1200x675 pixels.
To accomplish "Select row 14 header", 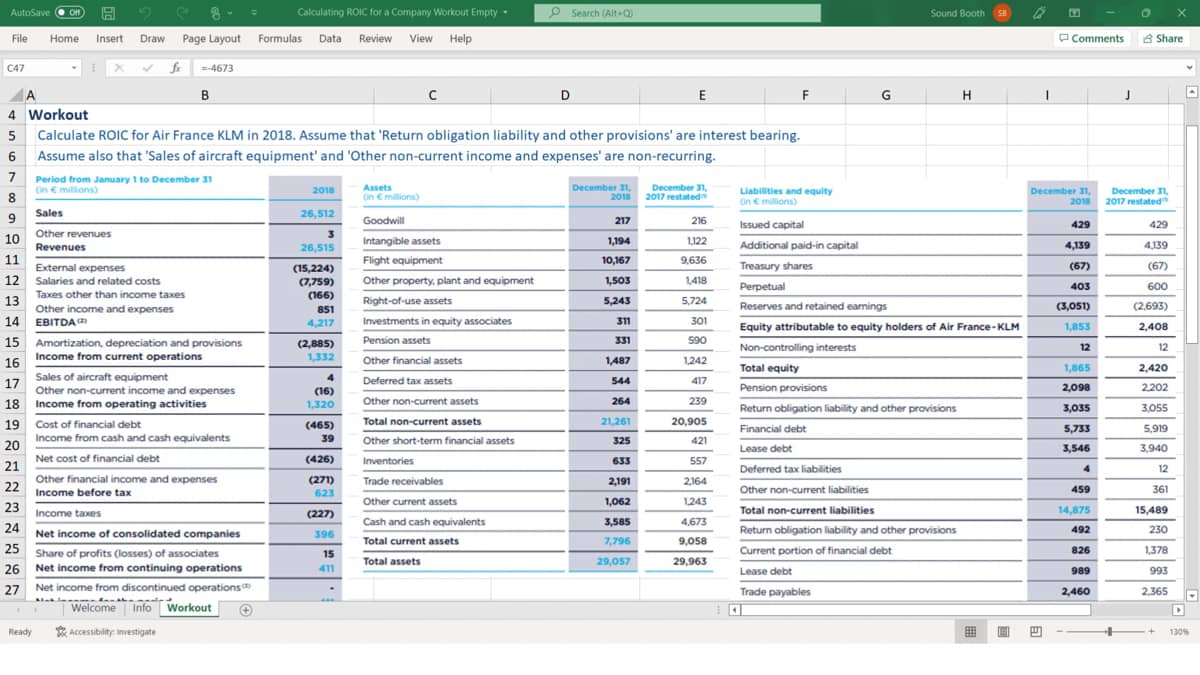I will tap(14, 322).
